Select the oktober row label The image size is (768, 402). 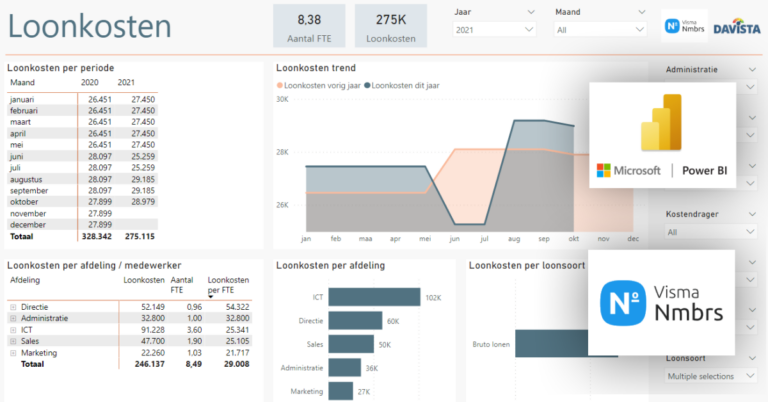(24, 202)
